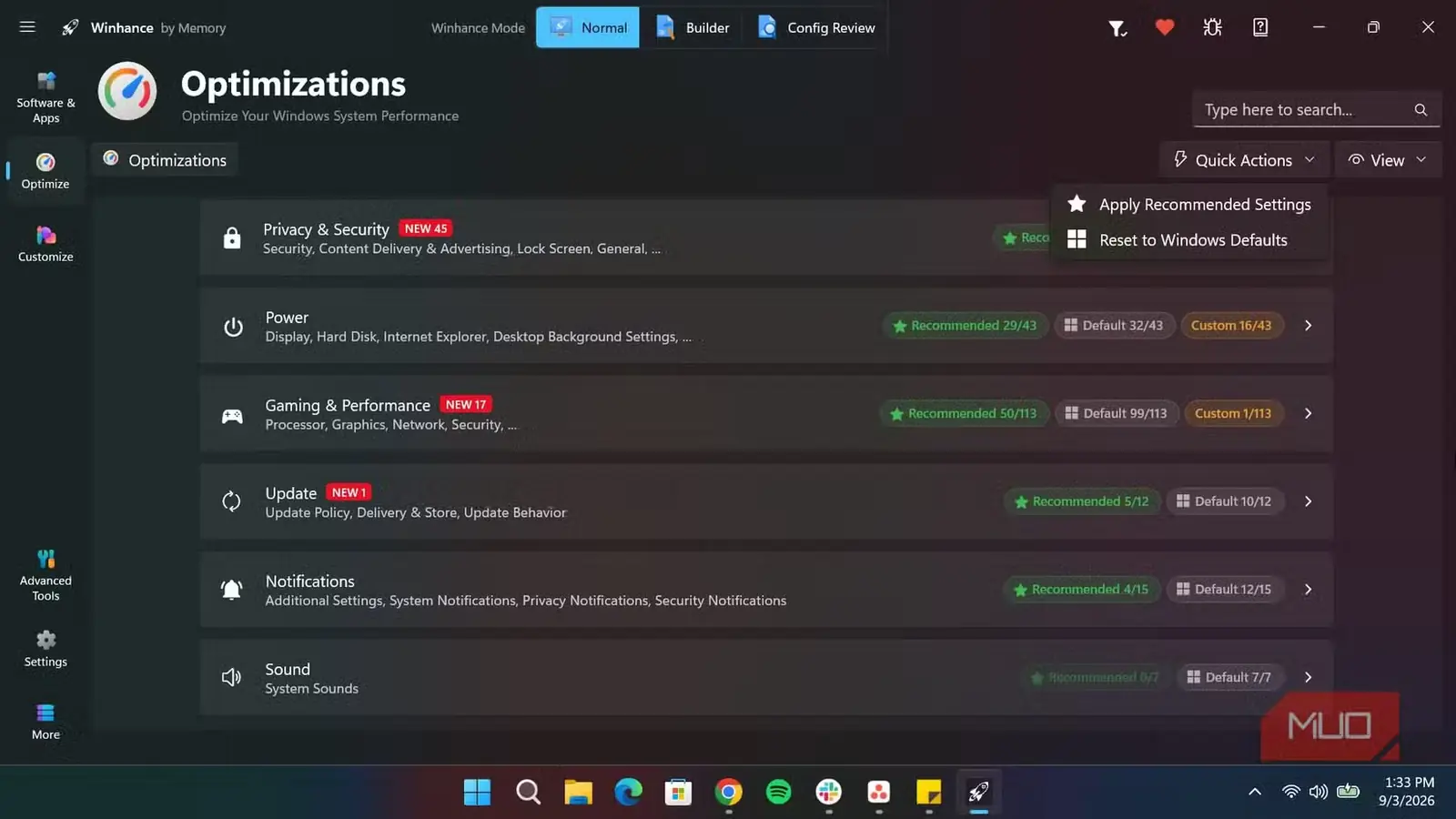The width and height of the screenshot is (1456, 819).
Task: Click the 'NEW 17' badge
Action: 466,405
